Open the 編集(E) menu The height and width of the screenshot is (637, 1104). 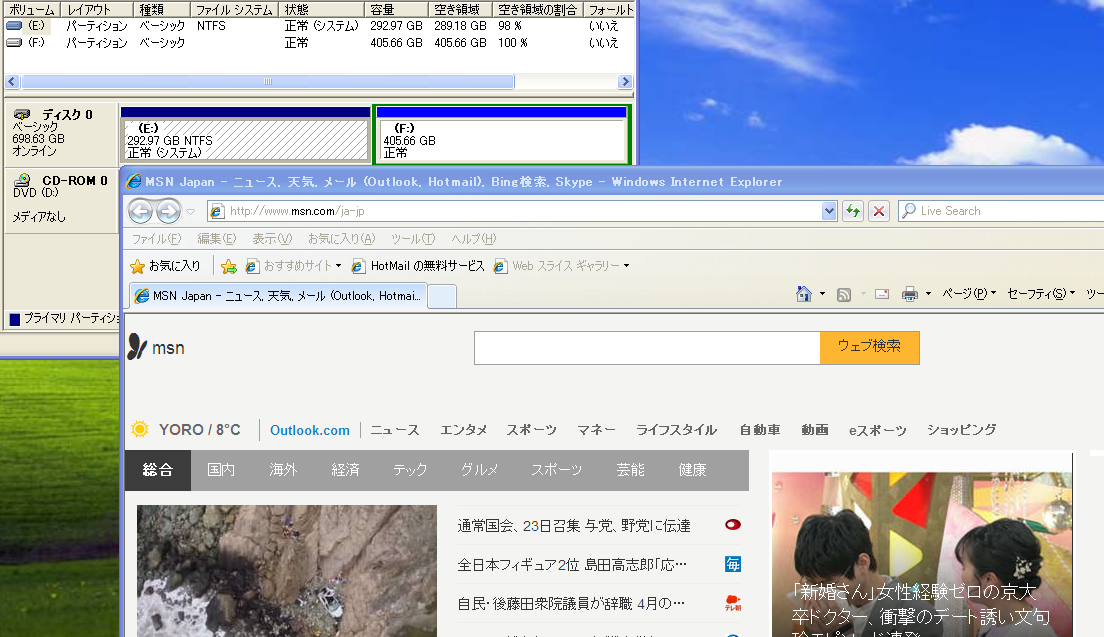tap(216, 239)
